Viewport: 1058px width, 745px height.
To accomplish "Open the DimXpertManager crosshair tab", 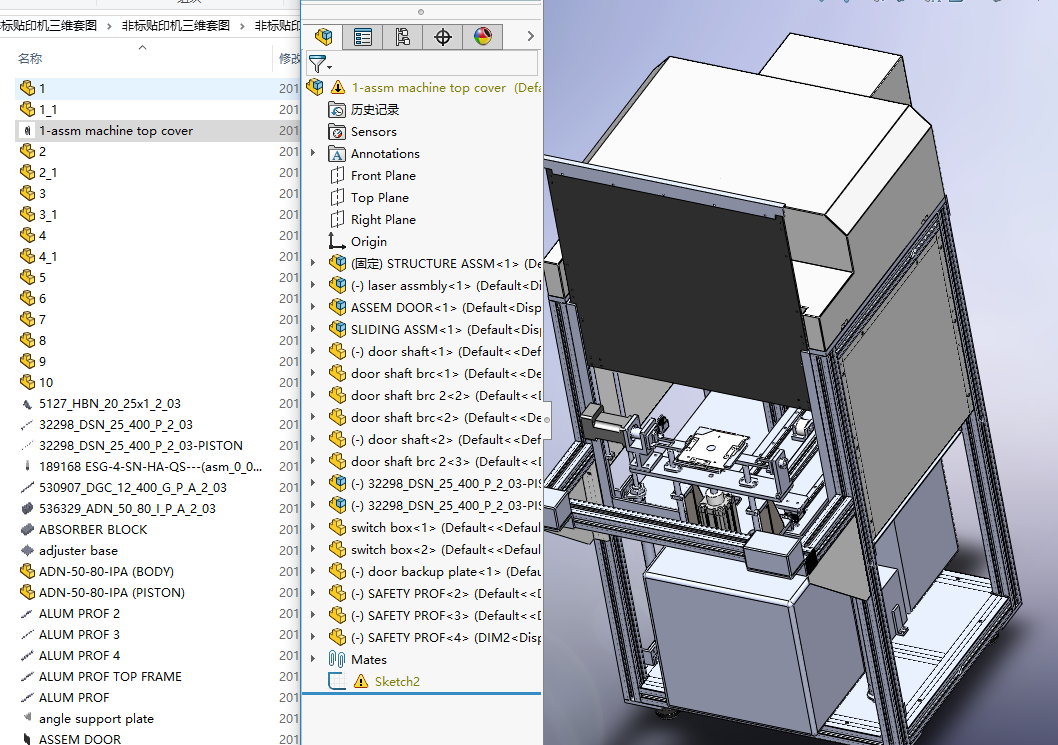I will 443,37.
